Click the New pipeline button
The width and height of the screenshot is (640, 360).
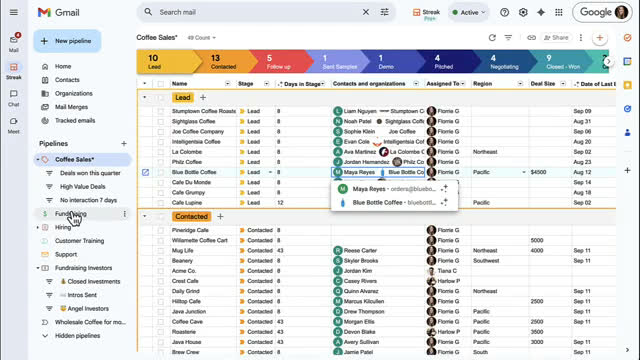[x=67, y=41]
